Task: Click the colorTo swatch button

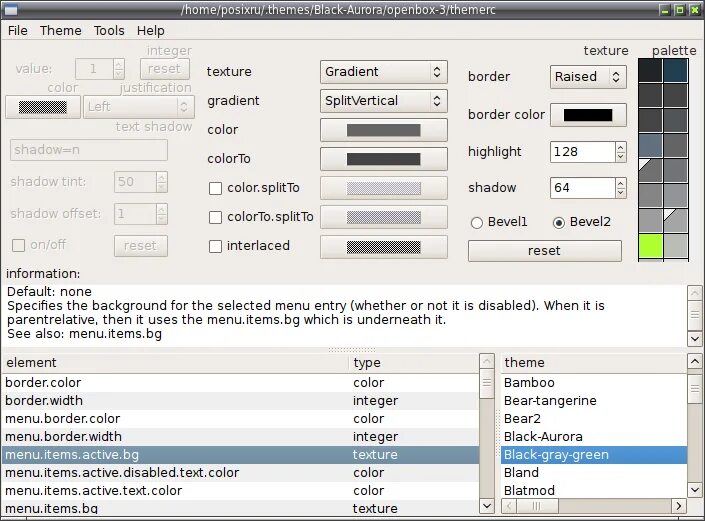Action: point(384,159)
